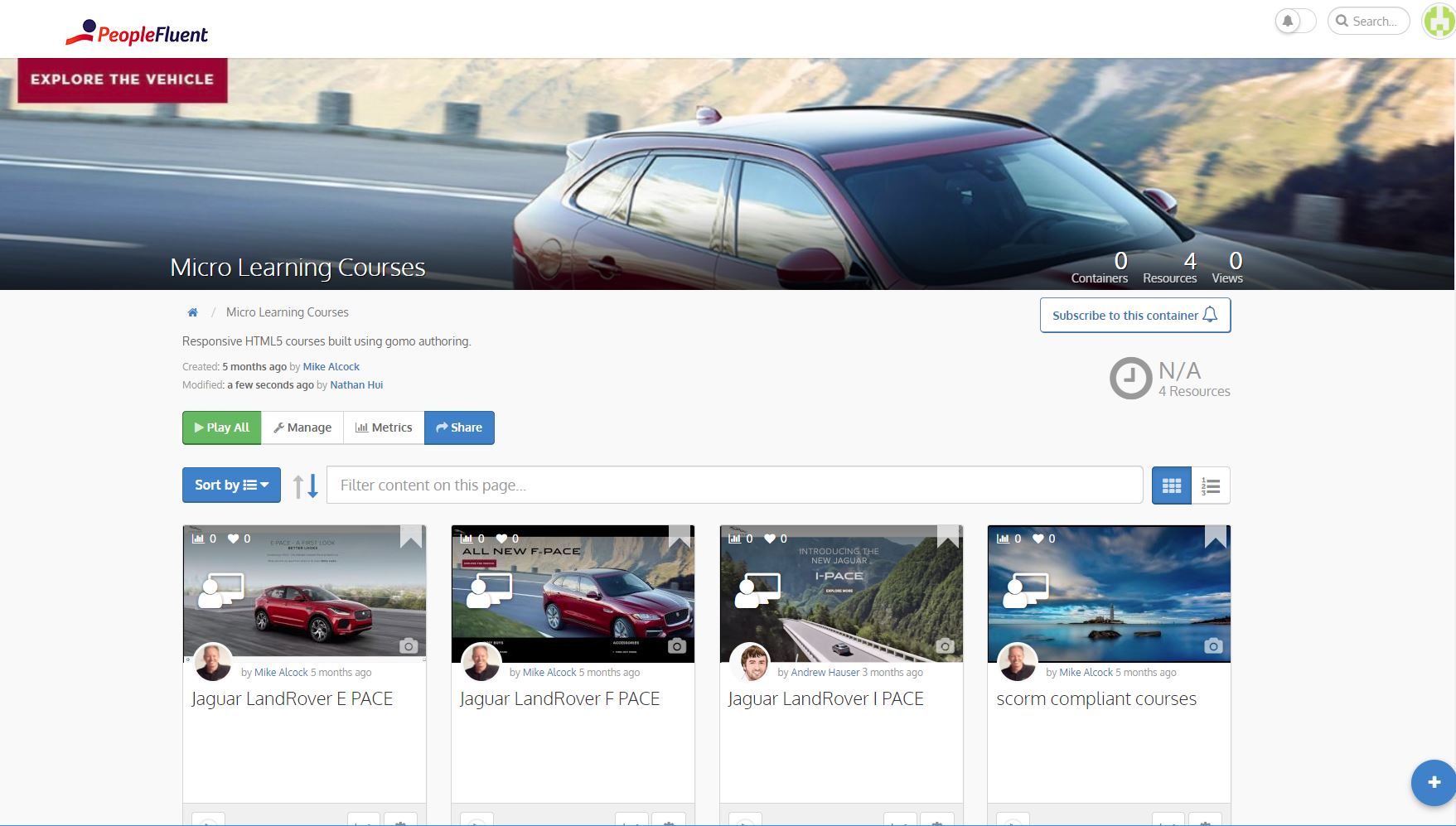Image resolution: width=1456 pixels, height=826 pixels.
Task: Click the course type icon on I PACE card
Action: click(x=757, y=590)
